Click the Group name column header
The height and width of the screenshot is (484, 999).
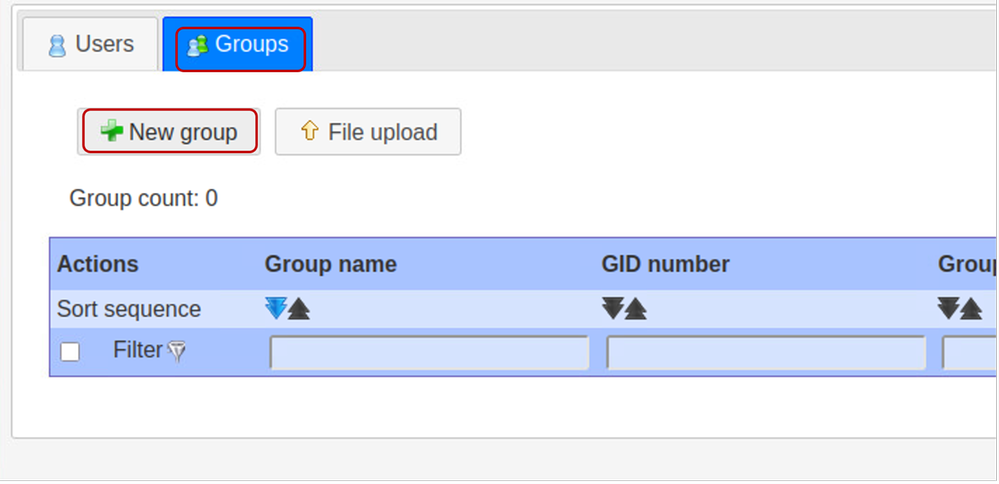click(x=331, y=264)
